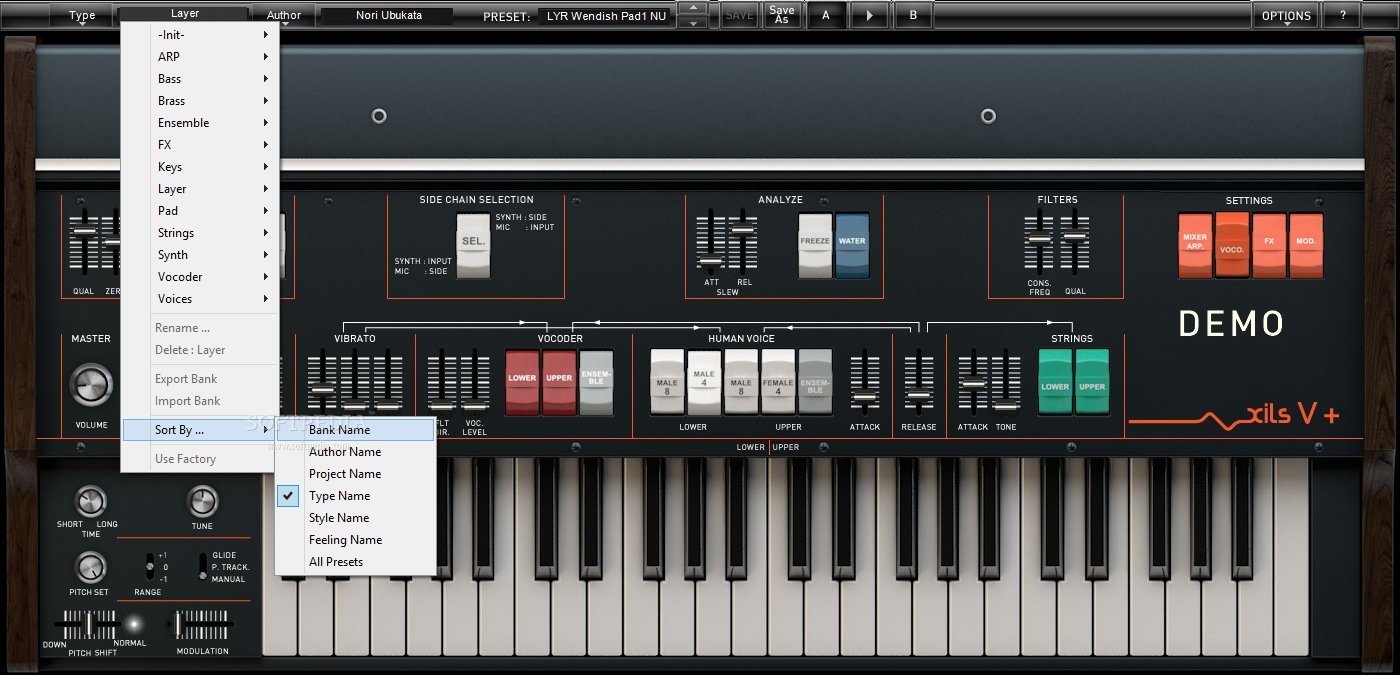Screen dimensions: 1400x675
Task: Copy A to B with arrow button
Action: tap(869, 16)
